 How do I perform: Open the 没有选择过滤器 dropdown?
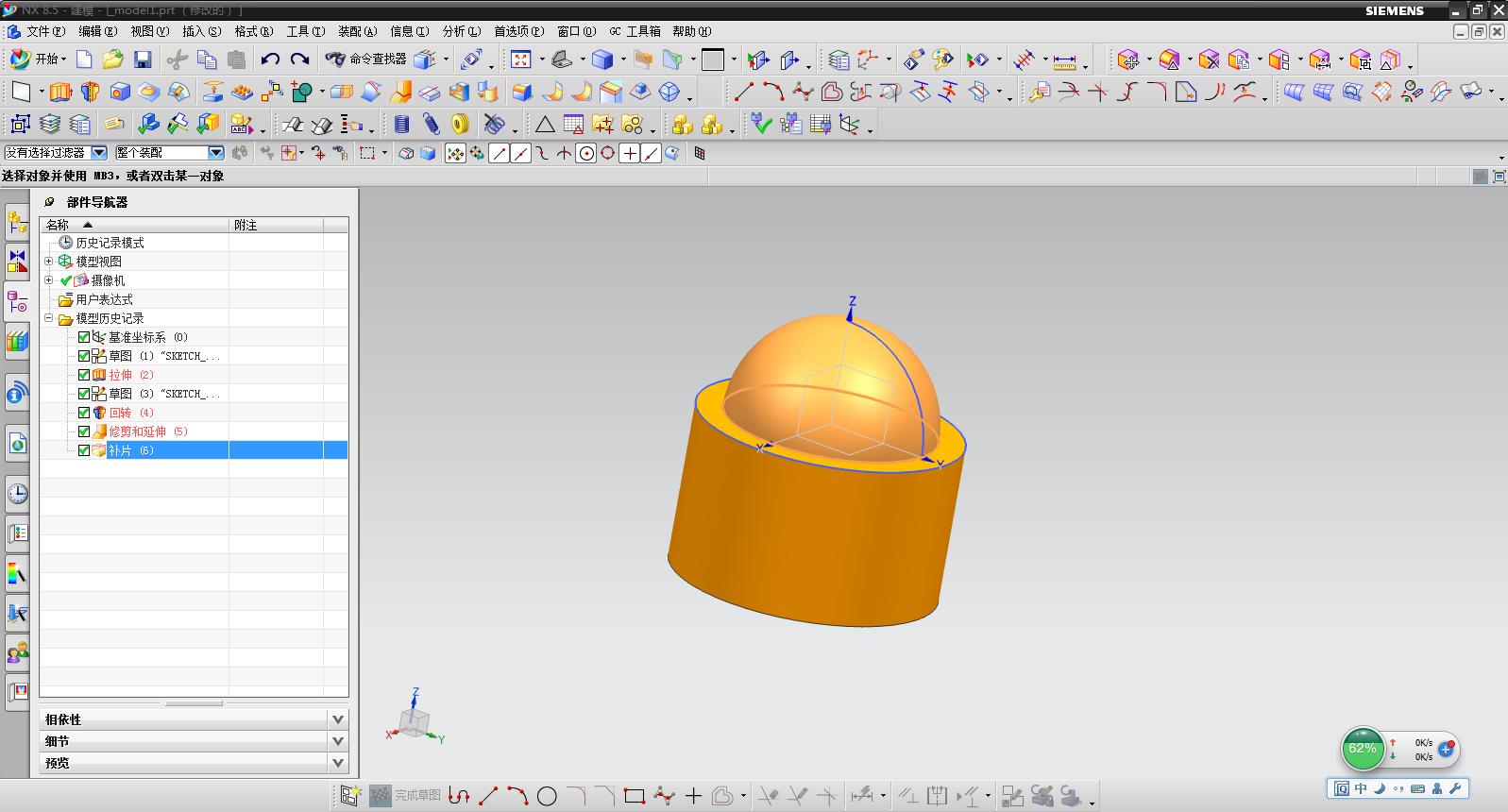[x=99, y=153]
